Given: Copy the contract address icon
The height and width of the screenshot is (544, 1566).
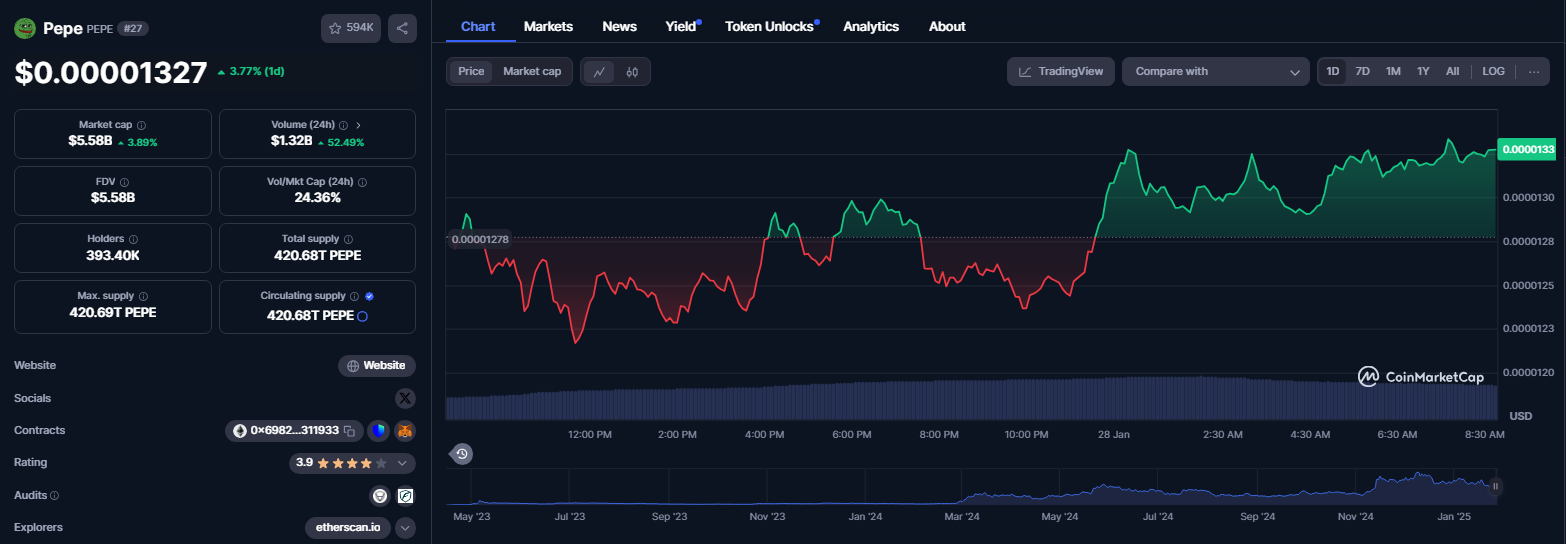Looking at the screenshot, I should tap(349, 431).
